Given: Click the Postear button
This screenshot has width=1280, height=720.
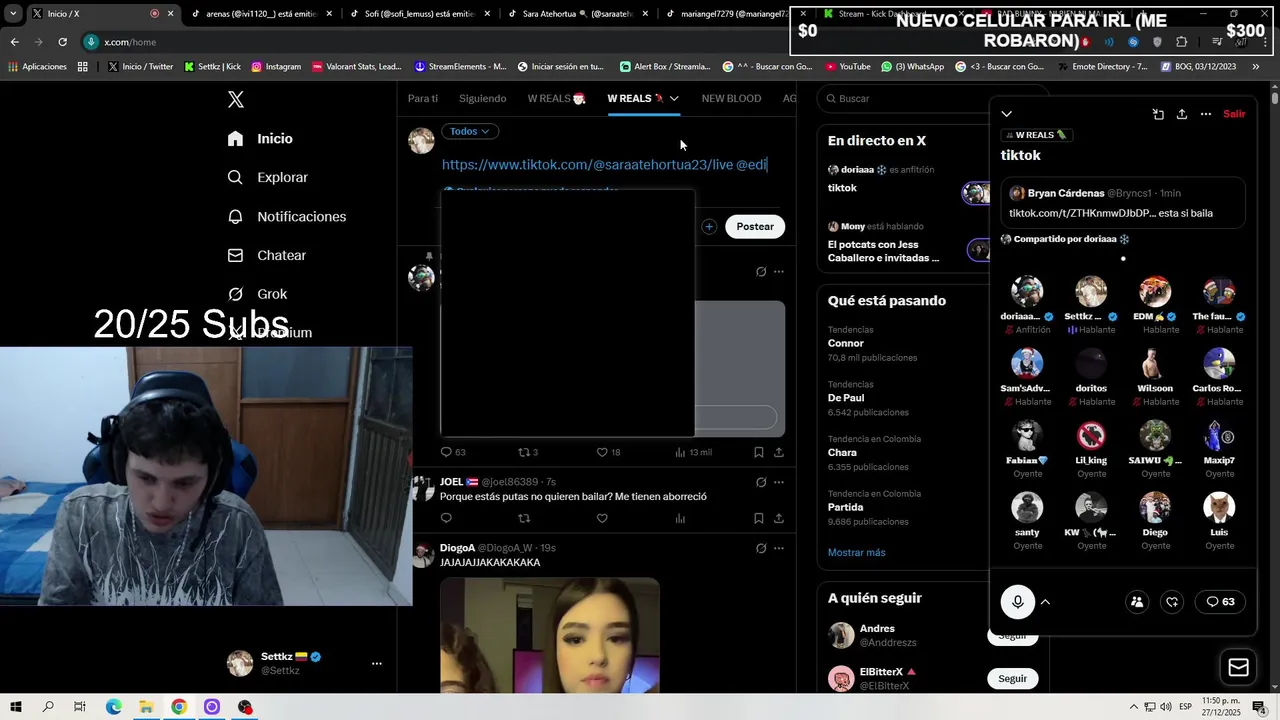Looking at the screenshot, I should 755,227.
